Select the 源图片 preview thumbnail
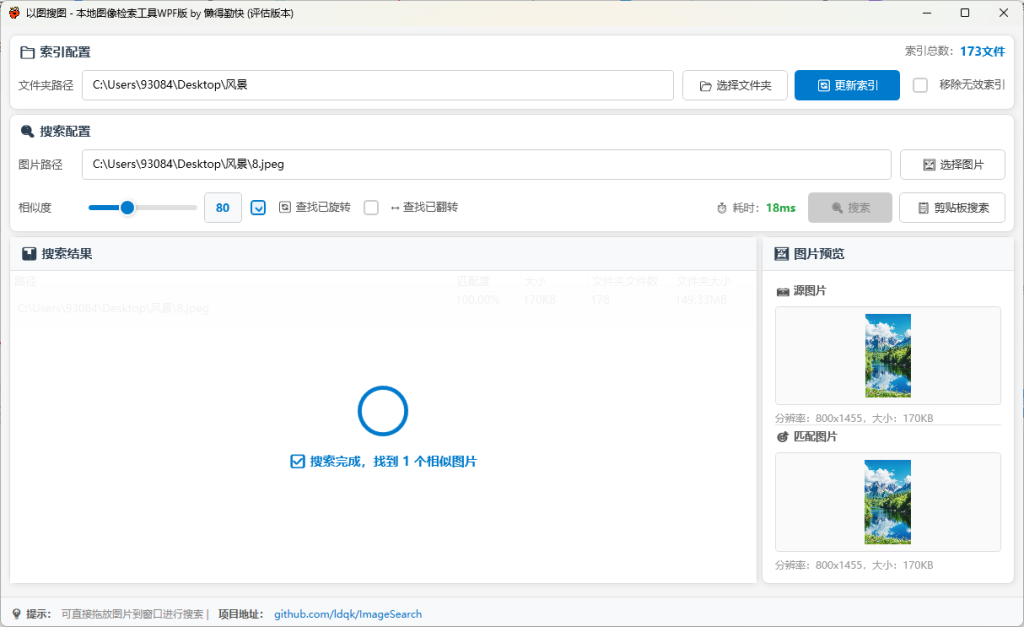Viewport: 1024px width, 627px height. click(887, 355)
